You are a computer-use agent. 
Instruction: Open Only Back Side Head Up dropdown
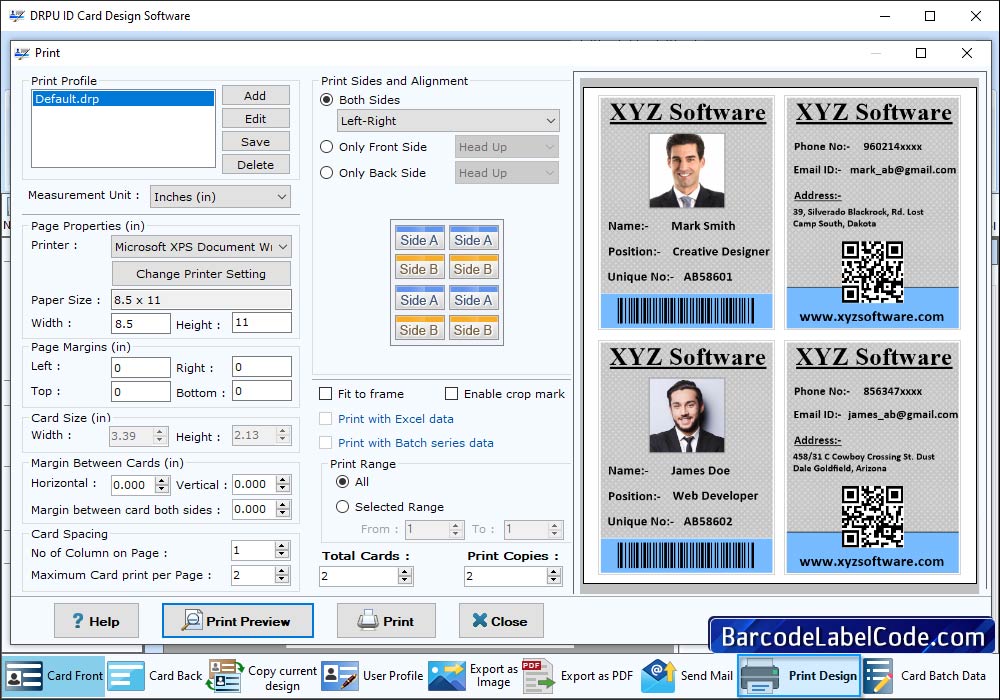[x=506, y=173]
